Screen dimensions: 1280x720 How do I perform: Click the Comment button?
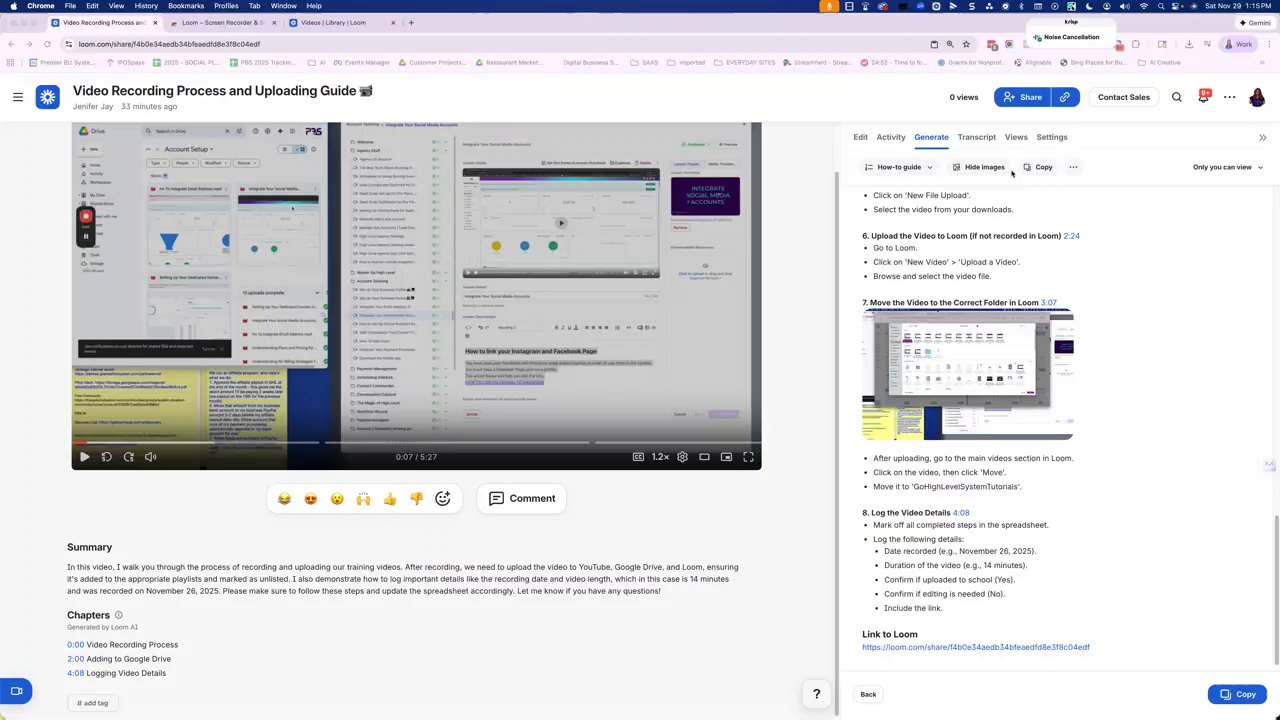click(x=522, y=498)
